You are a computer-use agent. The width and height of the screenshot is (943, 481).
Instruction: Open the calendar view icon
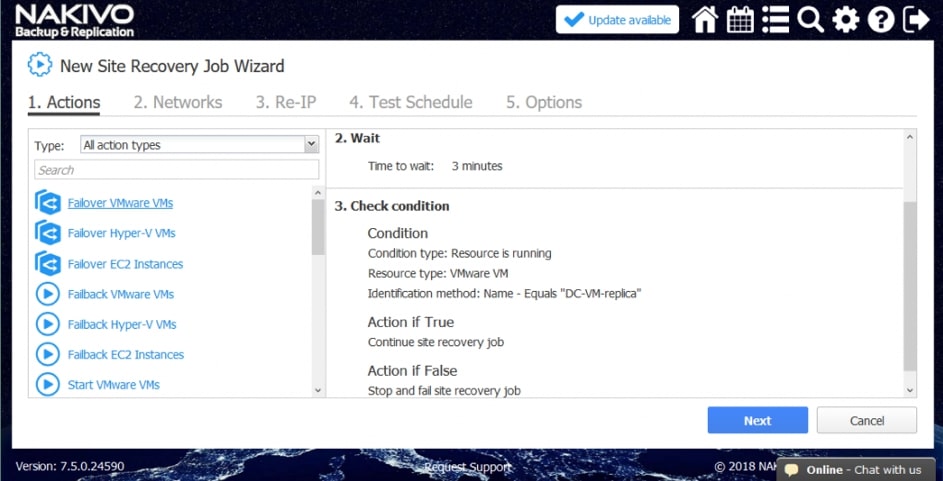point(741,20)
